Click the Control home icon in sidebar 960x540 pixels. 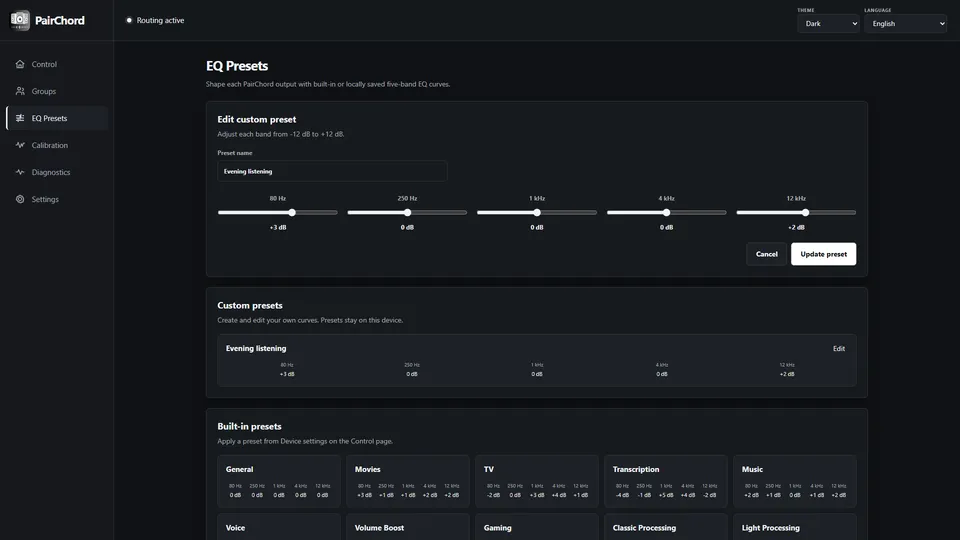point(20,64)
